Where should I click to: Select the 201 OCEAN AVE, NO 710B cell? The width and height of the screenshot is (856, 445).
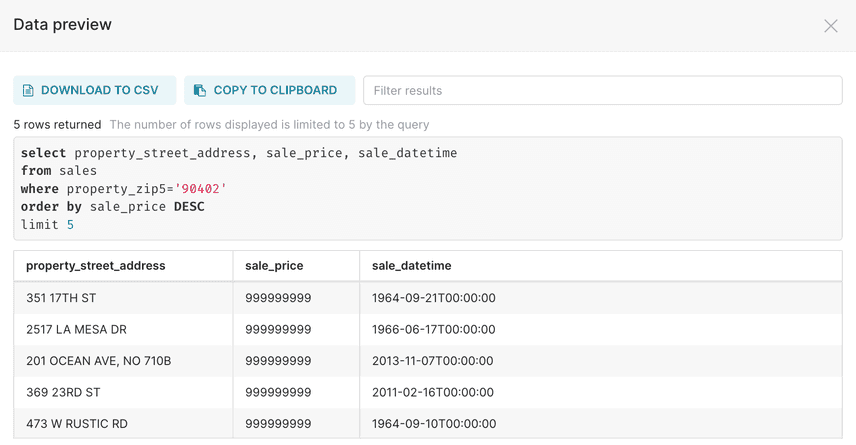click(123, 361)
